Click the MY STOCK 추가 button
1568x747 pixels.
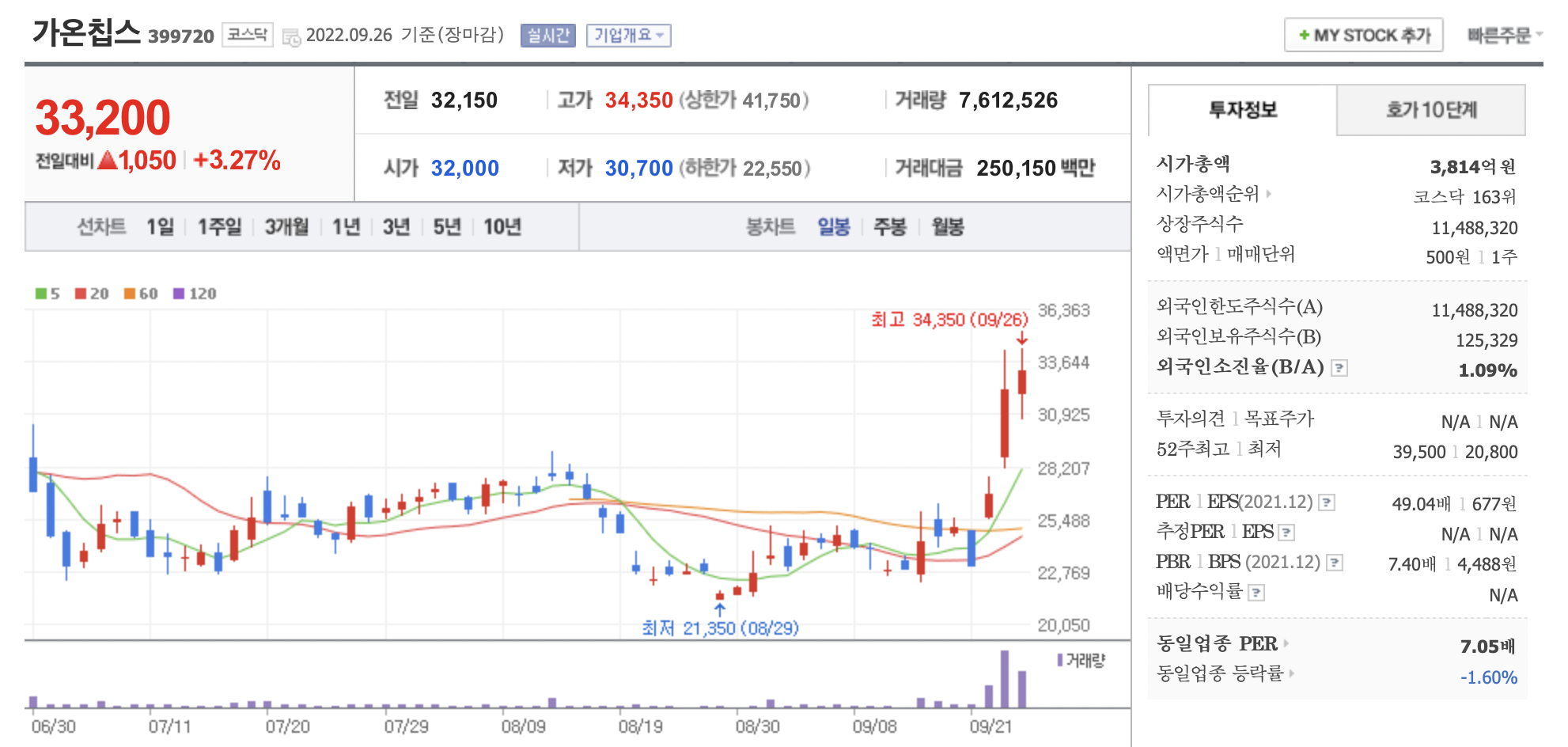pyautogui.click(x=1364, y=36)
